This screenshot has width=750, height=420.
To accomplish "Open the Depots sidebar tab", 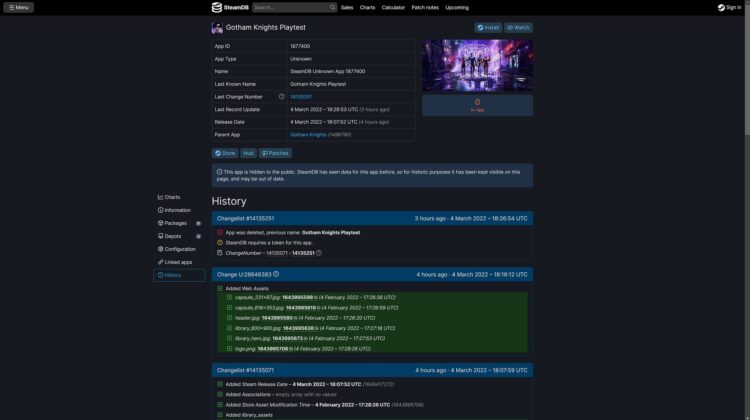I will [179, 236].
